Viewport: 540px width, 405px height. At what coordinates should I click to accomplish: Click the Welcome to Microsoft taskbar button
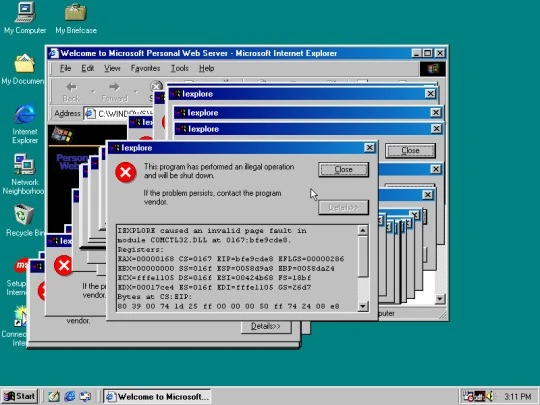tap(157, 396)
